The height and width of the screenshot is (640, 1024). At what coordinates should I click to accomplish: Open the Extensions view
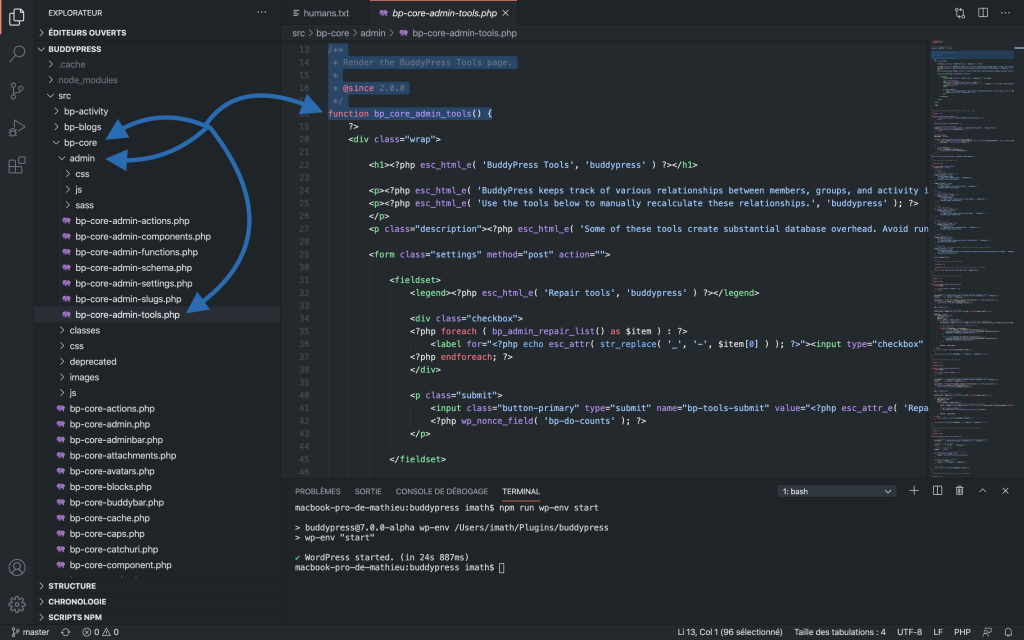(x=17, y=165)
